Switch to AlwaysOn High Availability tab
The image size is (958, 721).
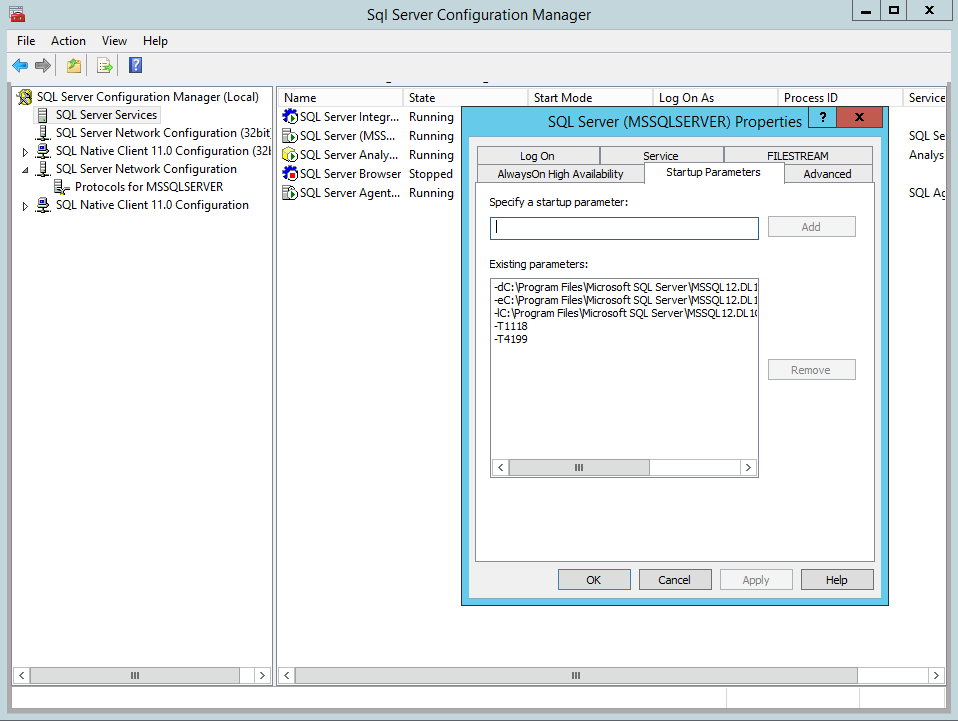(x=560, y=174)
